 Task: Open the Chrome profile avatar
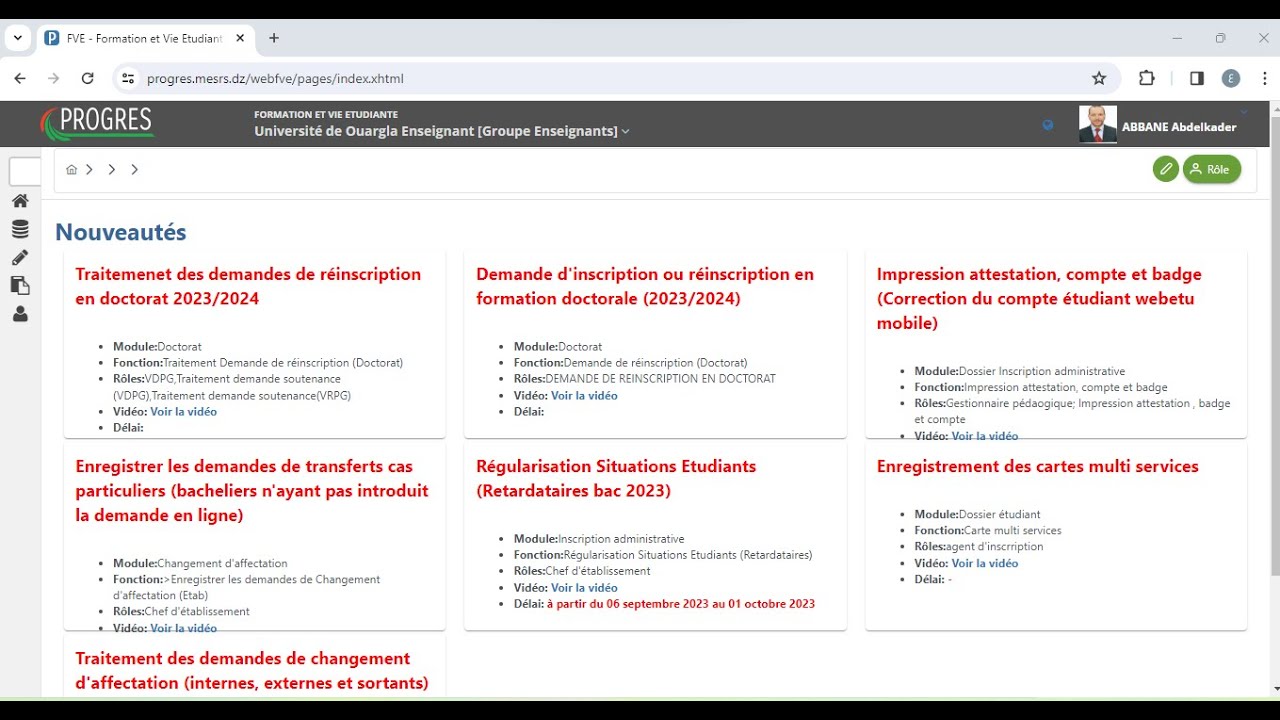[x=1231, y=78]
